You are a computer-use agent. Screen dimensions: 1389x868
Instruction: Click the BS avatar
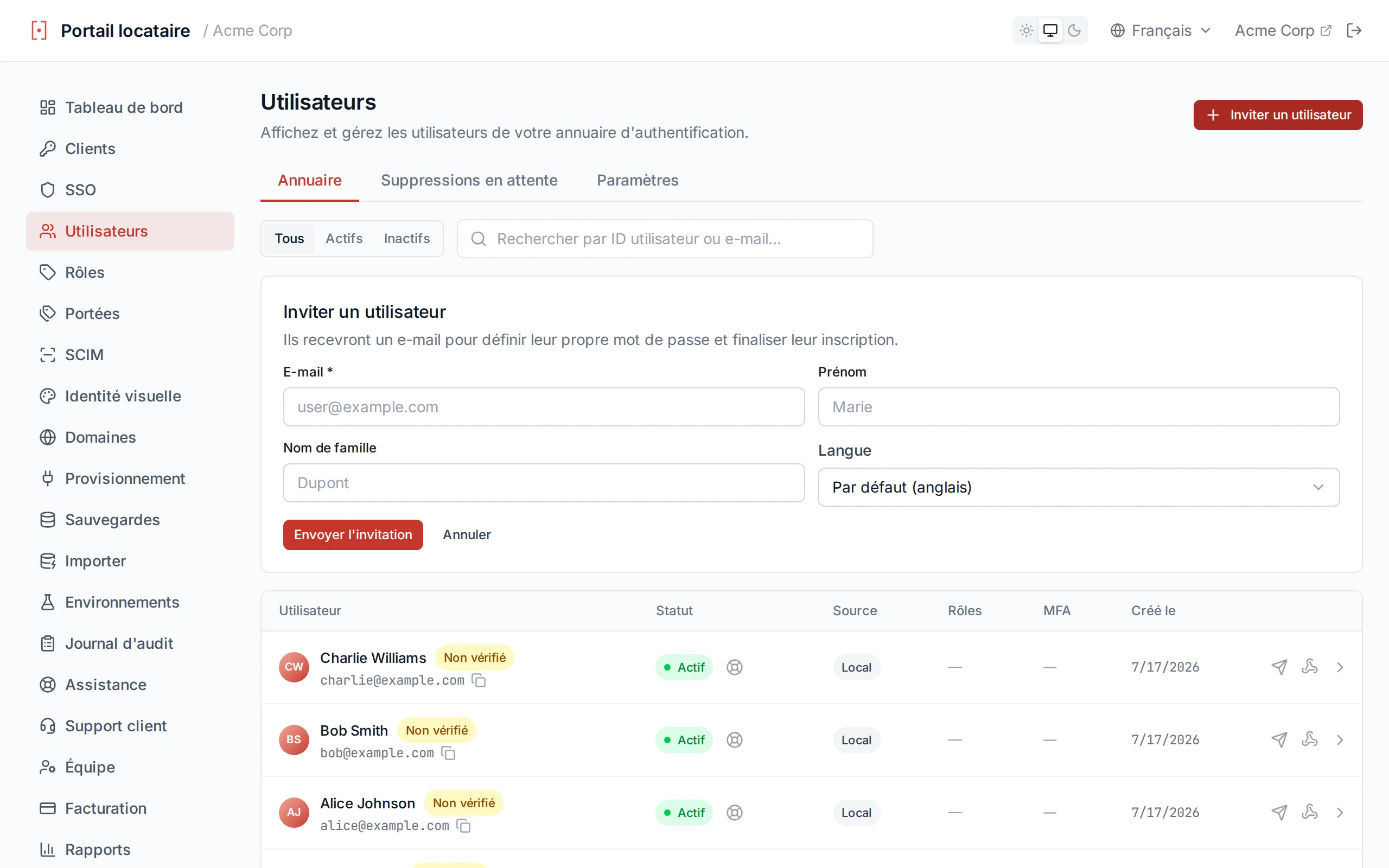(294, 740)
